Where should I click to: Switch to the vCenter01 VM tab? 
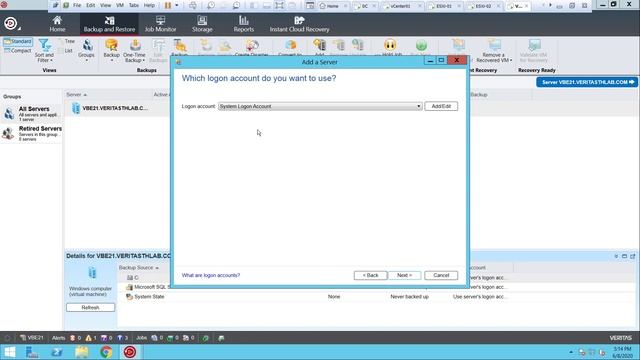(401, 6)
